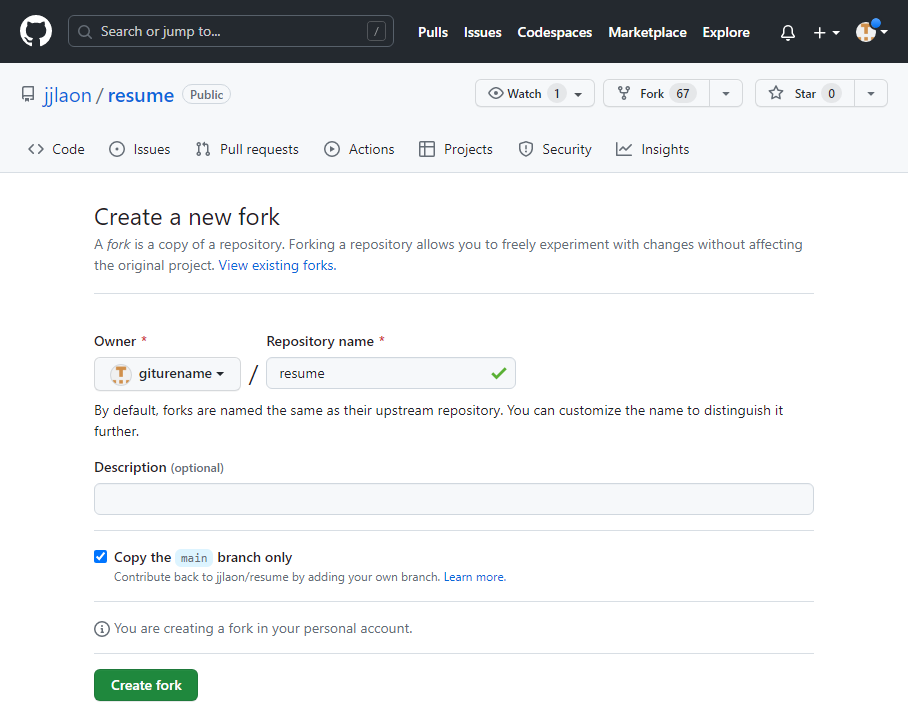Go to GitHub homepage via Octocat logo
Screen dimensions: 908x728
[36, 31]
